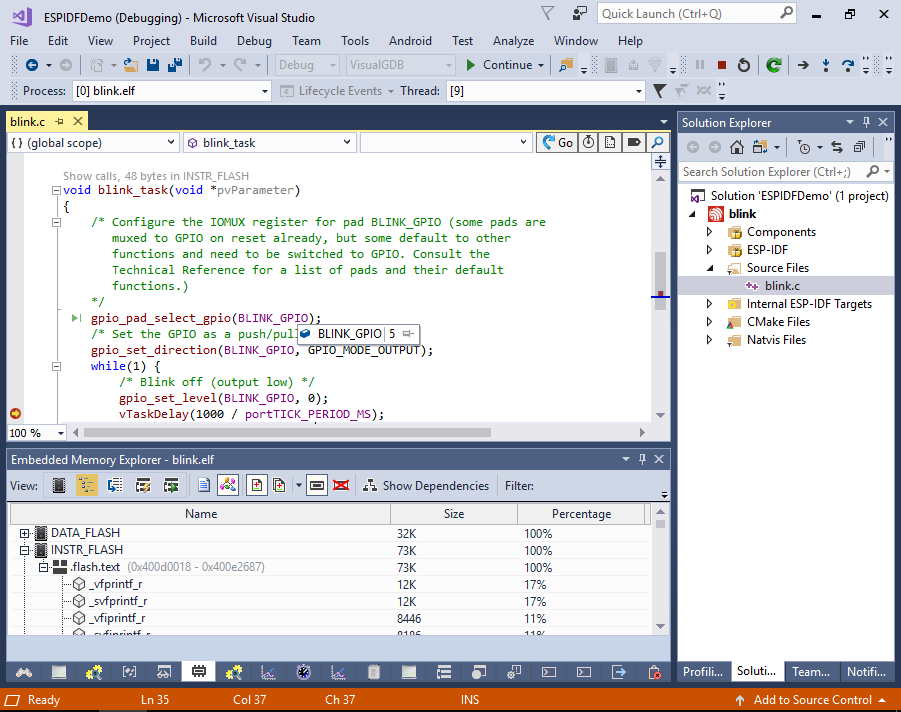Expand the DATA_FLASH memory node
Image resolution: width=901 pixels, height=712 pixels.
pos(25,533)
